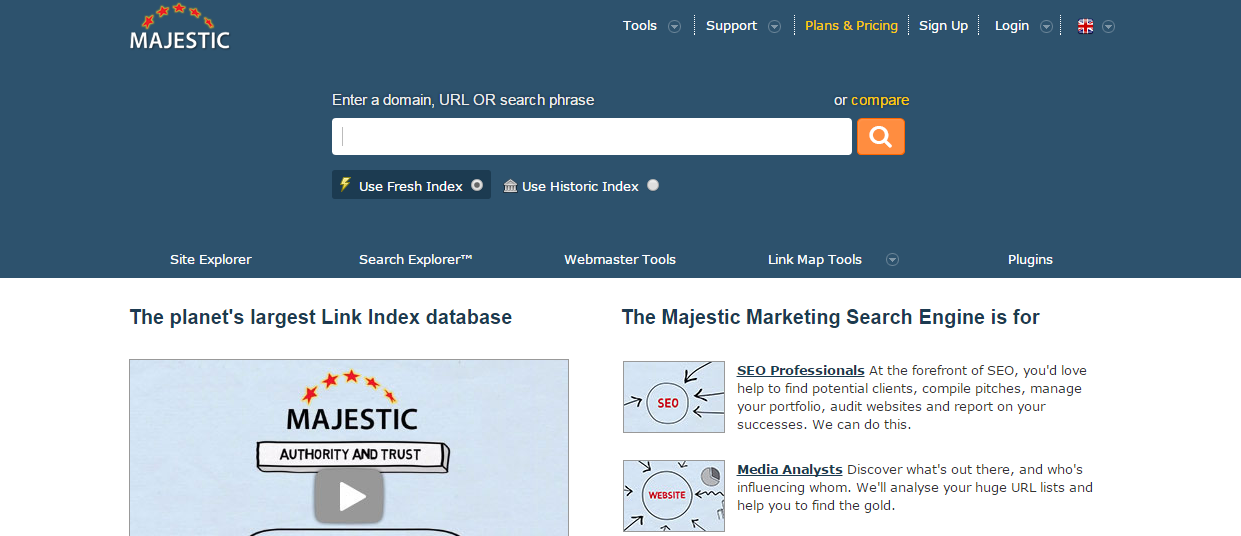Open the Webmaster Tools tab
This screenshot has height=536, width=1241.
(x=620, y=260)
